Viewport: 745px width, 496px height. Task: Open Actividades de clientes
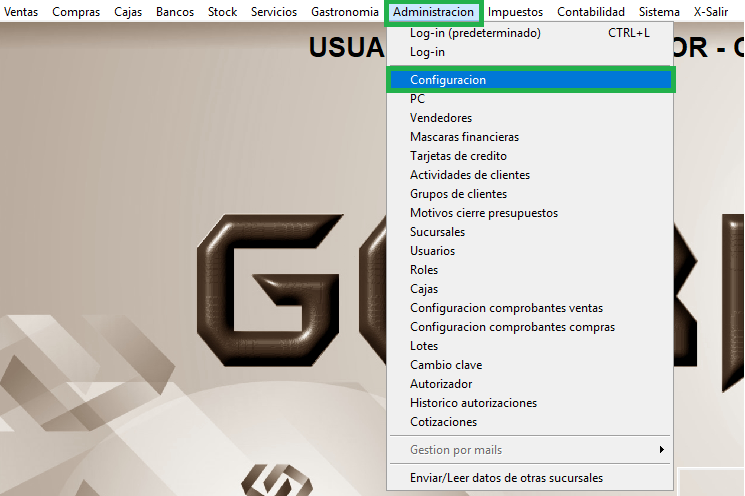[531, 175]
